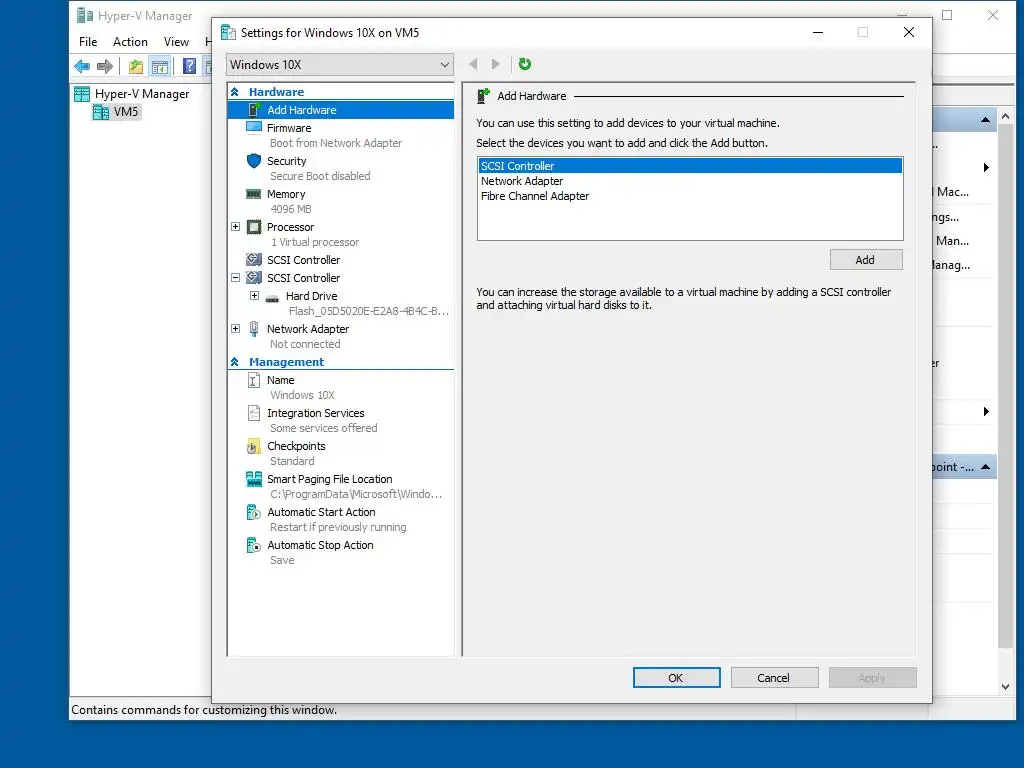Select Automatic Start Action item
1024x768 pixels.
pyautogui.click(x=321, y=512)
